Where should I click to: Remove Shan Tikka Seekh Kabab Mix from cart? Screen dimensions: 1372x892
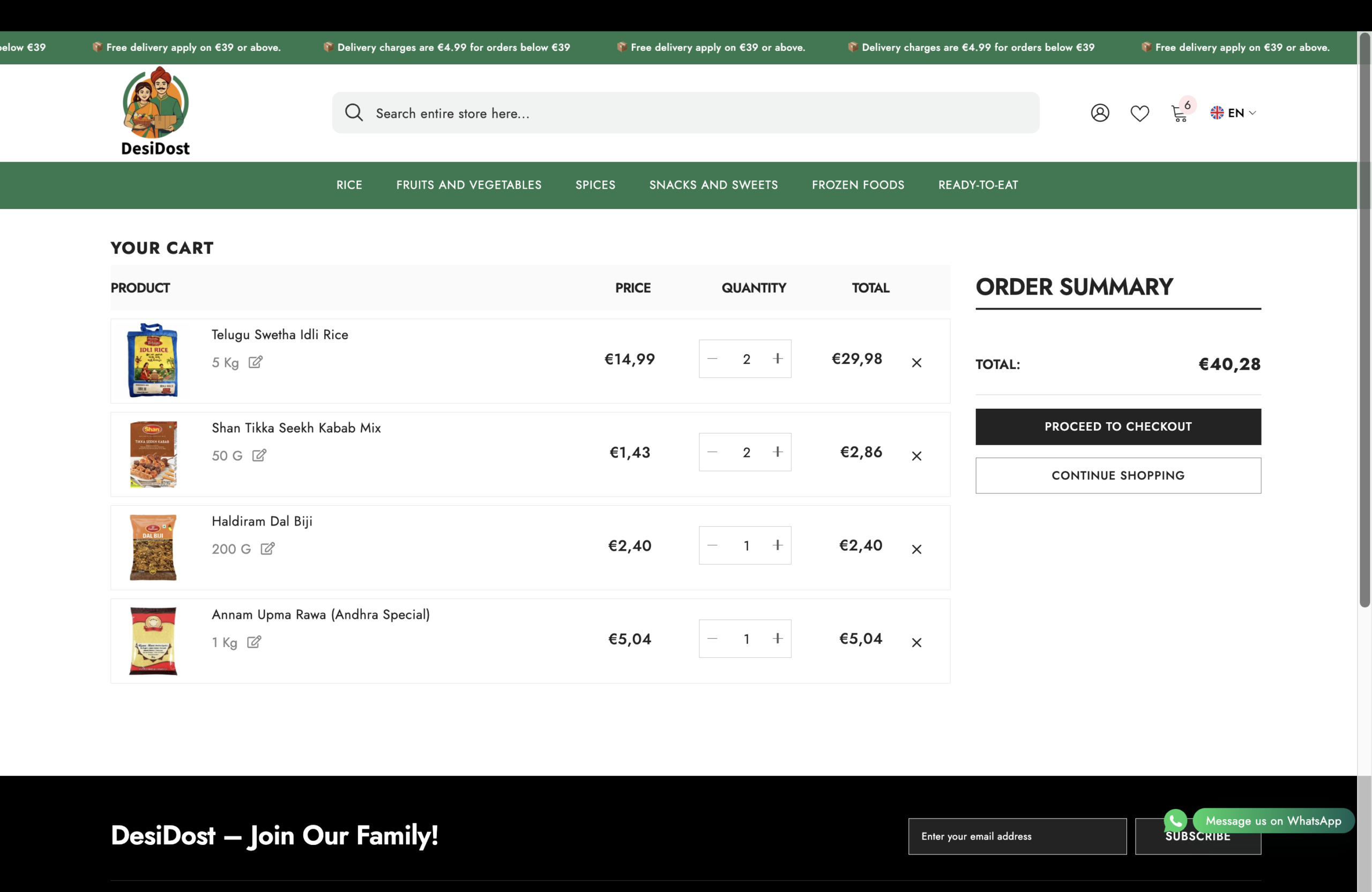(916, 456)
